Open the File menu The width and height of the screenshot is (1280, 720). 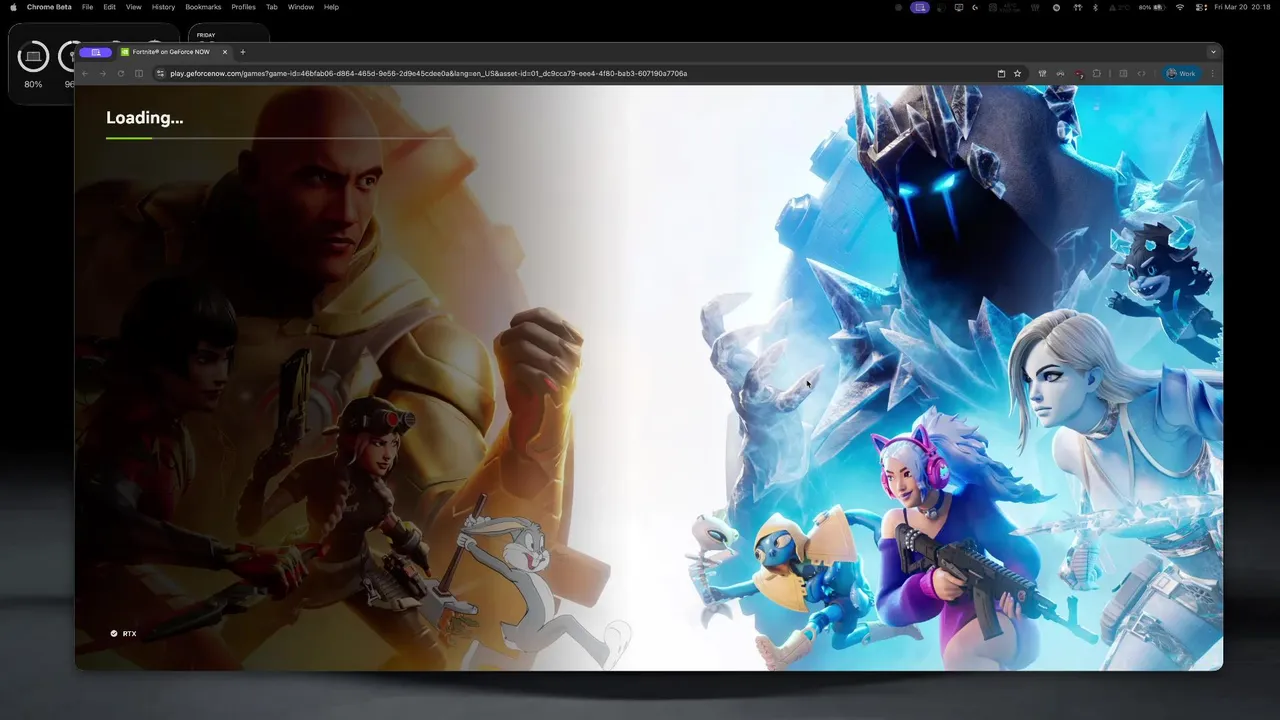click(88, 7)
